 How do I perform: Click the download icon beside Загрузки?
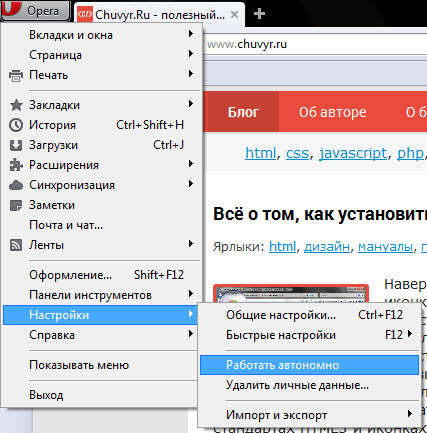(16, 145)
